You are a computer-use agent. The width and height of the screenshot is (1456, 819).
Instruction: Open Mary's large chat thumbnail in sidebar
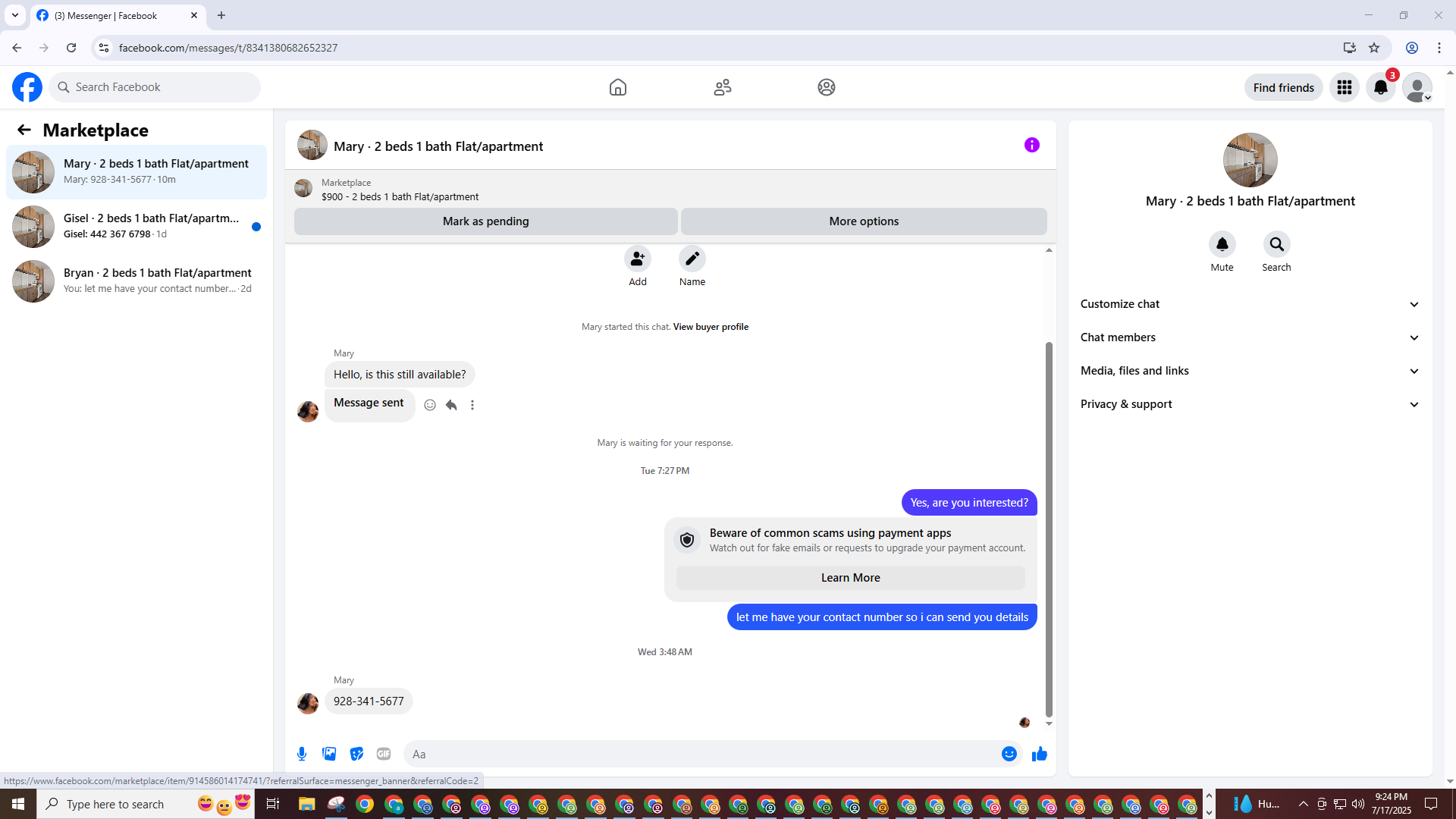pyautogui.click(x=1250, y=160)
